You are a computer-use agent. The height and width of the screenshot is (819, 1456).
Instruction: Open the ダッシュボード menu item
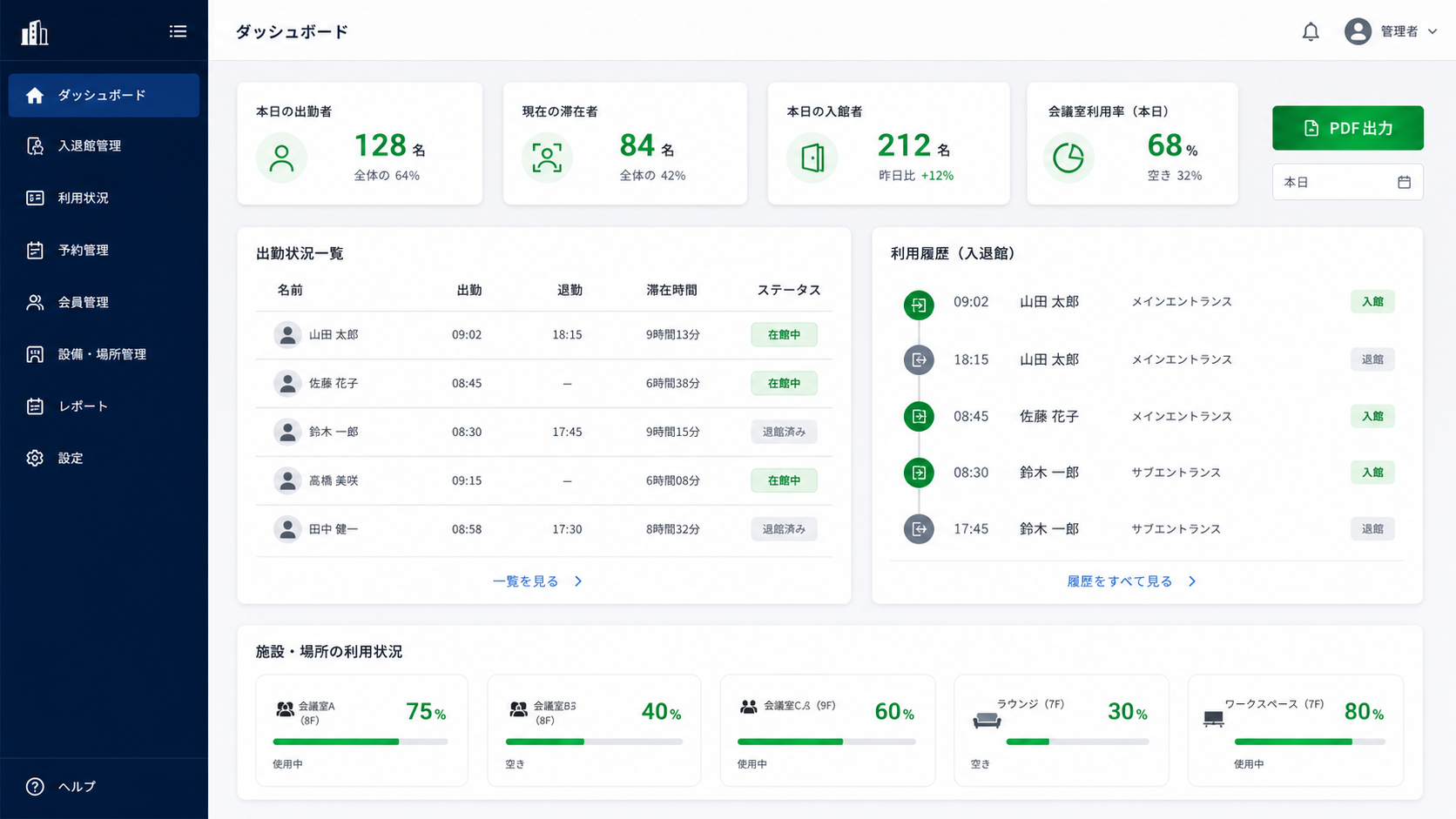pyautogui.click(x=104, y=95)
